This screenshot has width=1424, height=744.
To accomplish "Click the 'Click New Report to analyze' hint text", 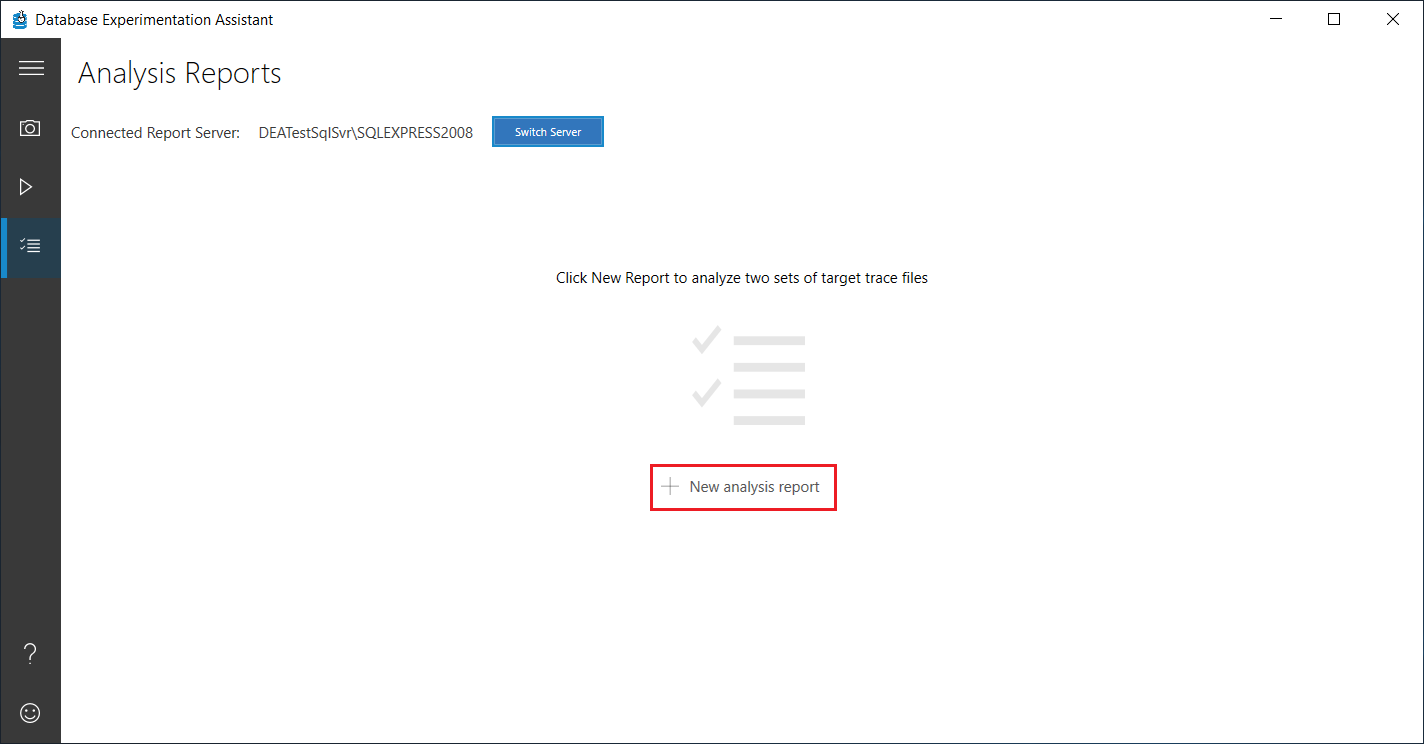I will point(742,278).
